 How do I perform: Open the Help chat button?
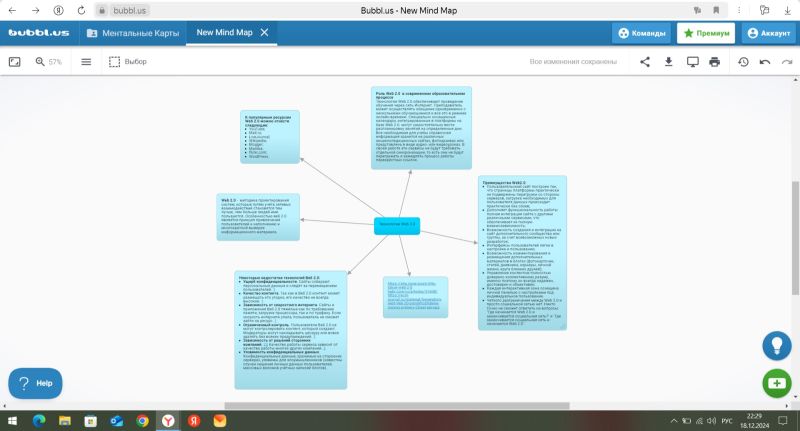point(35,382)
